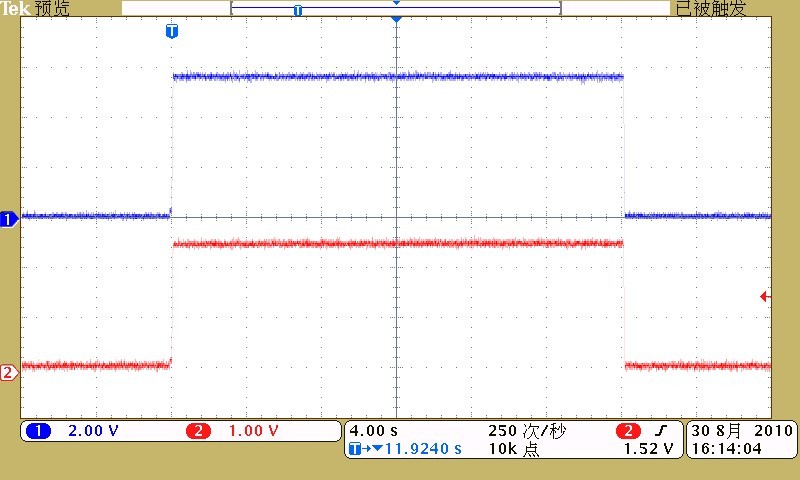Select the red trigger level arrow
The height and width of the screenshot is (480, 800).
tap(765, 296)
